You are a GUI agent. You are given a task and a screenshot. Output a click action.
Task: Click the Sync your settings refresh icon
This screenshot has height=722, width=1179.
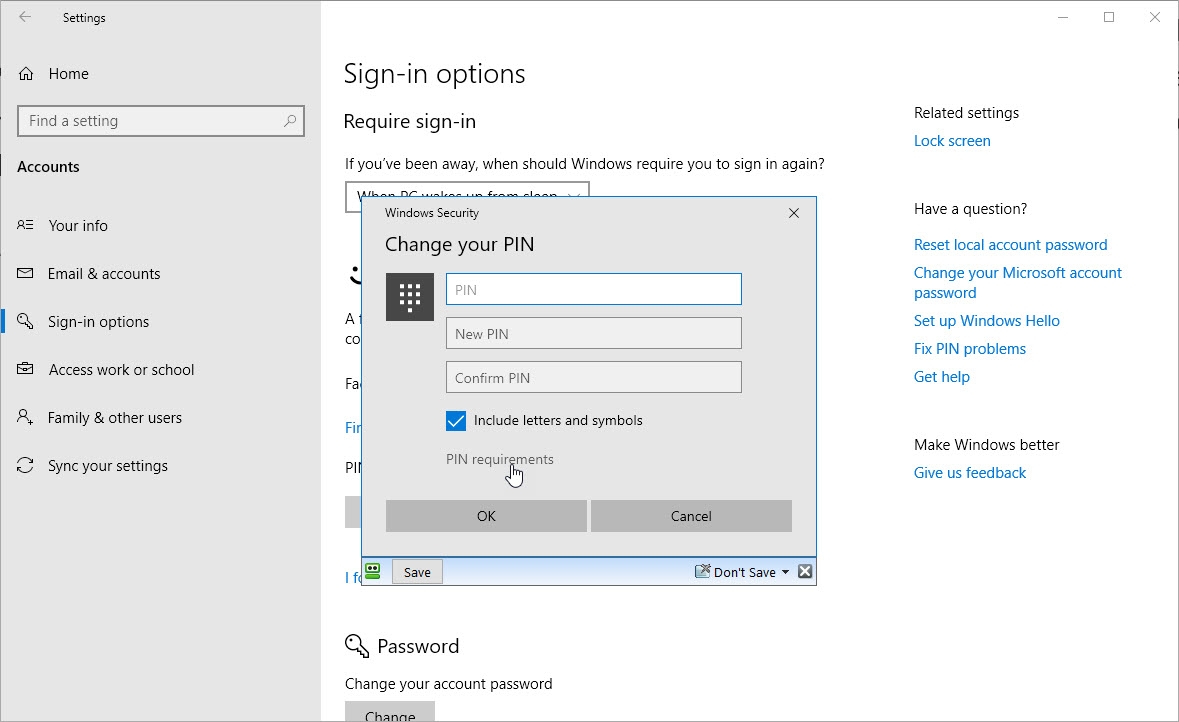point(25,465)
